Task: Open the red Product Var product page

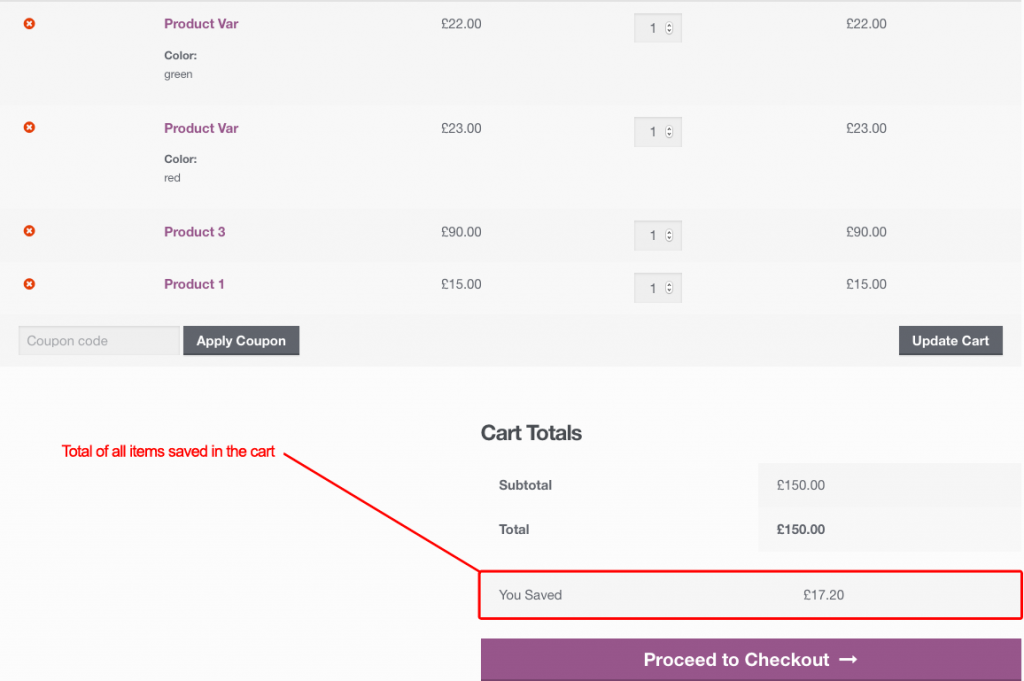Action: 201,127
